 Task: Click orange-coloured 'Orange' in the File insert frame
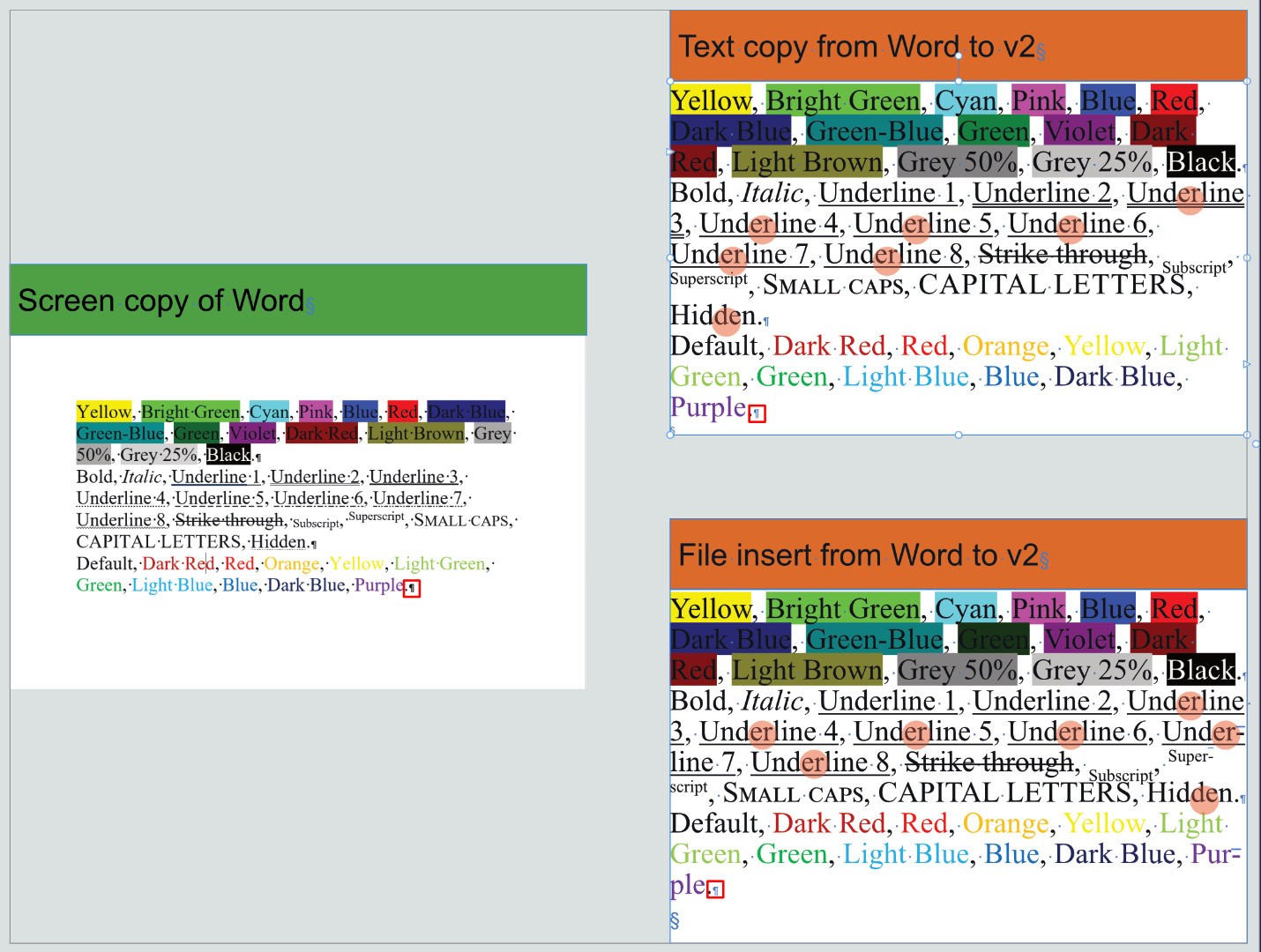coord(1006,823)
